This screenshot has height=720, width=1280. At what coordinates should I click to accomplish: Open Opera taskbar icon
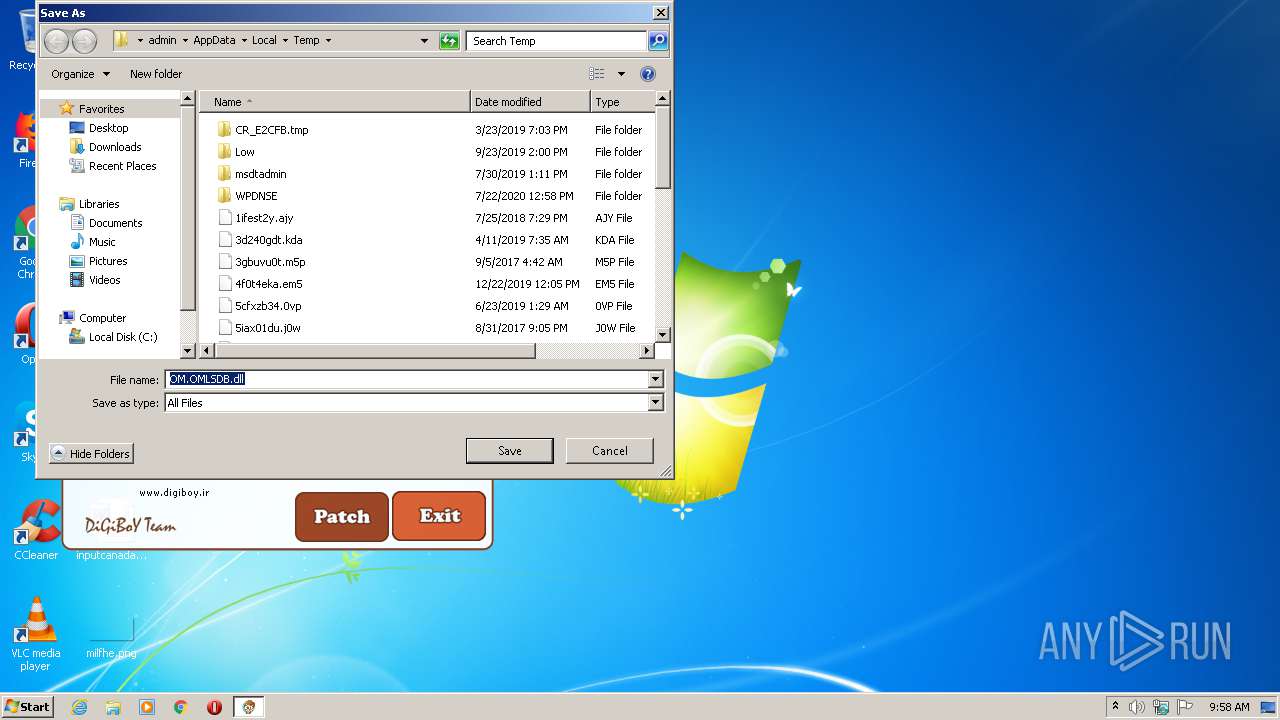coord(214,707)
